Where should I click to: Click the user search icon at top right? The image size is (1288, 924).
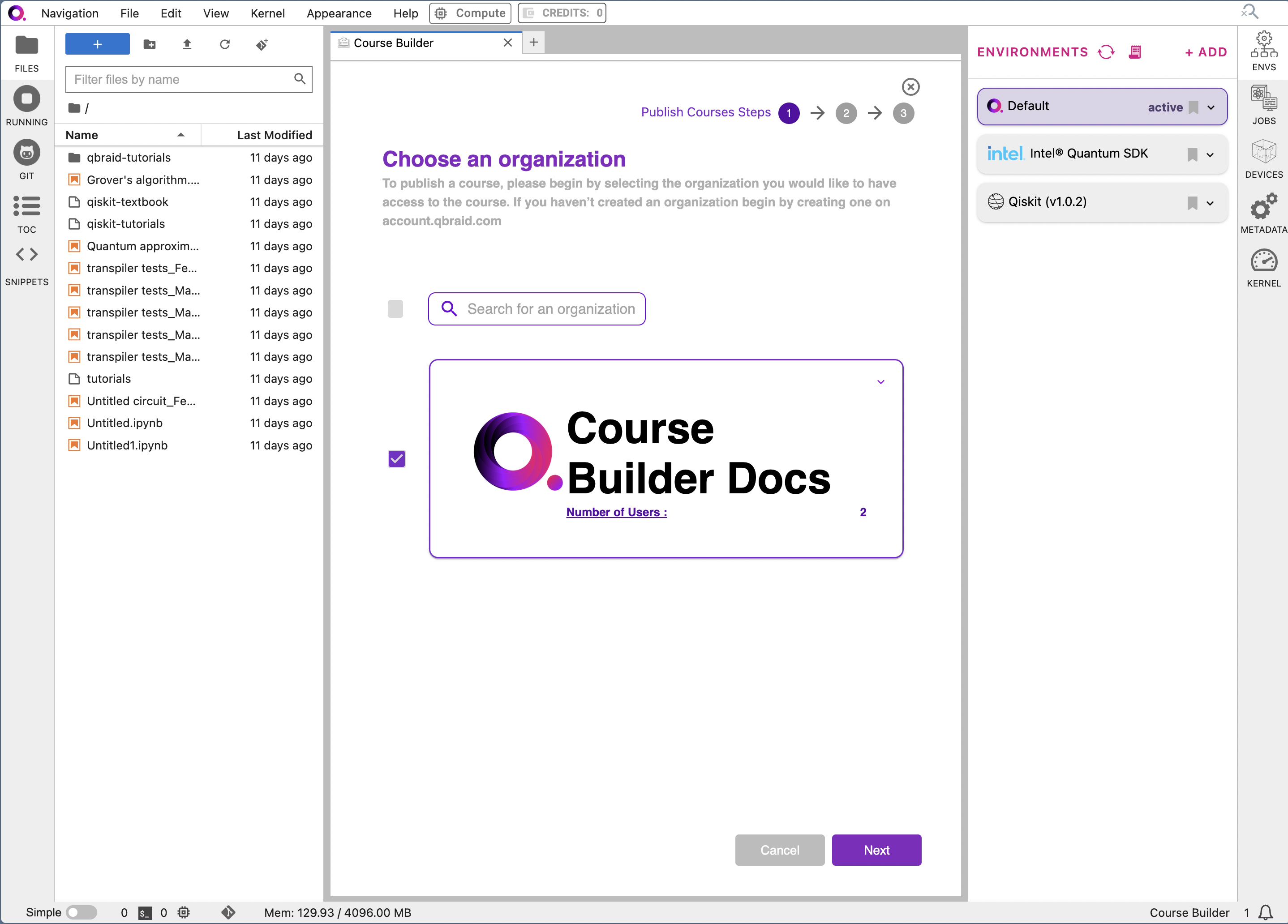pyautogui.click(x=1249, y=12)
